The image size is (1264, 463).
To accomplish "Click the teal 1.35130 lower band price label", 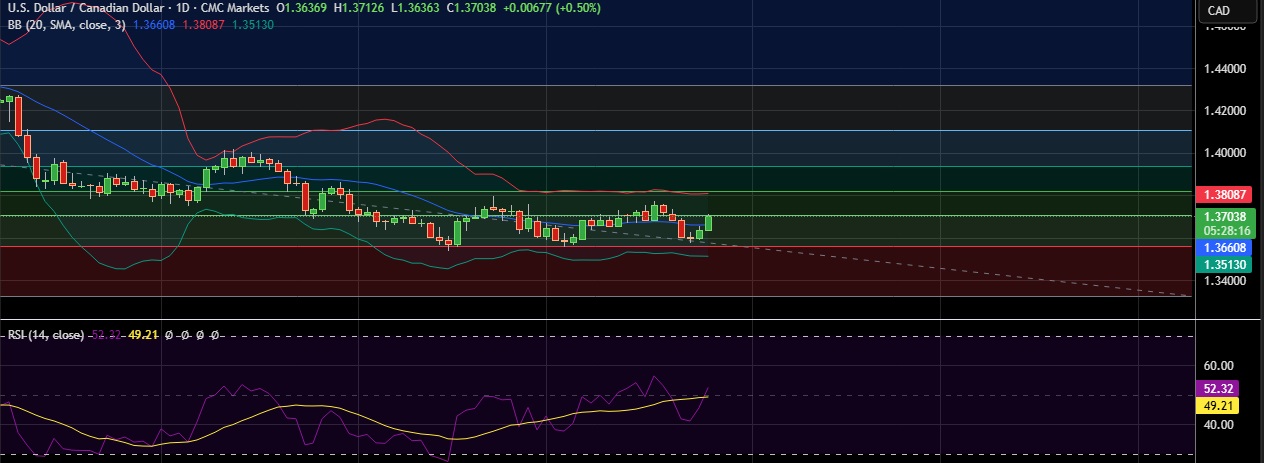I will tap(1224, 264).
